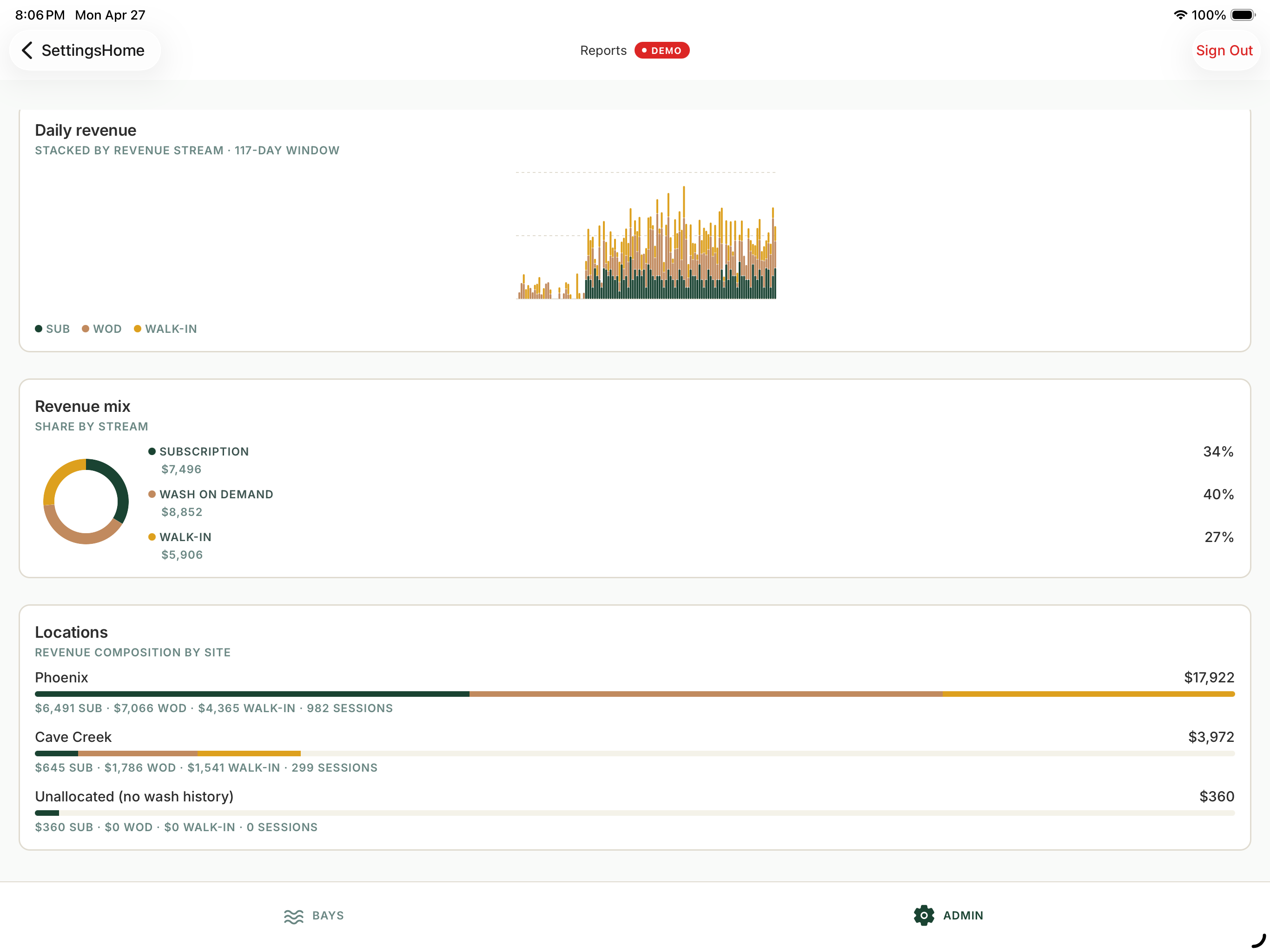Tap the 8:06 PM clock
1270x952 pixels.
(40, 15)
